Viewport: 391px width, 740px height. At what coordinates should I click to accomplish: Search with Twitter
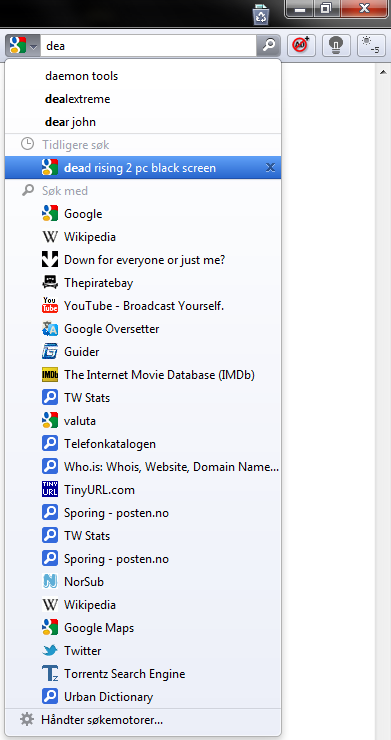(x=143, y=651)
